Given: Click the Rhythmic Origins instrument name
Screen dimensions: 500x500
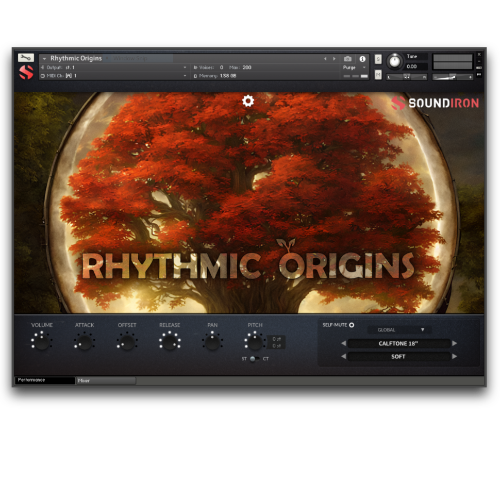Looking at the screenshot, I should pos(76,58).
